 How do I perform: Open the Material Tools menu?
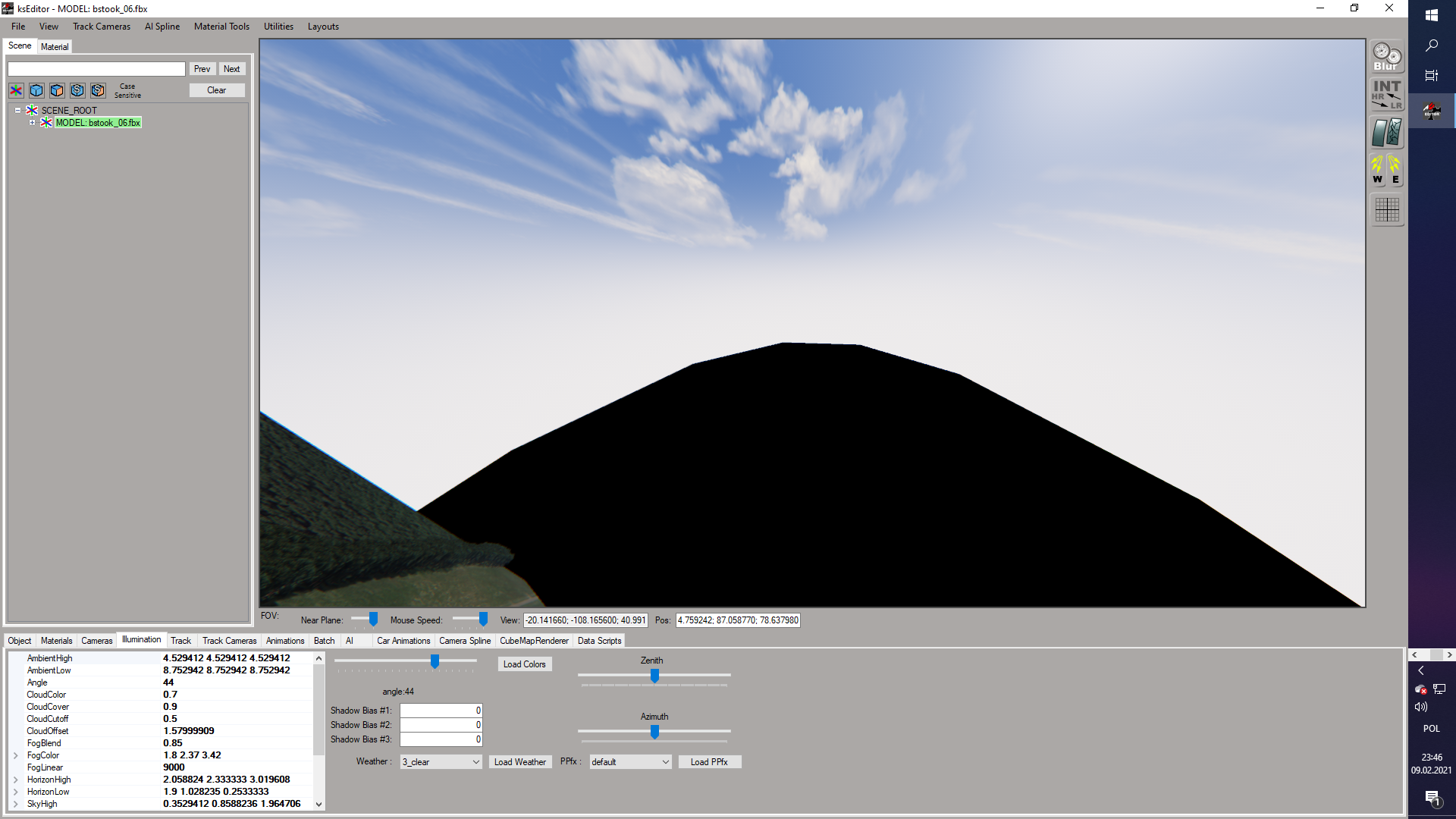coord(221,27)
